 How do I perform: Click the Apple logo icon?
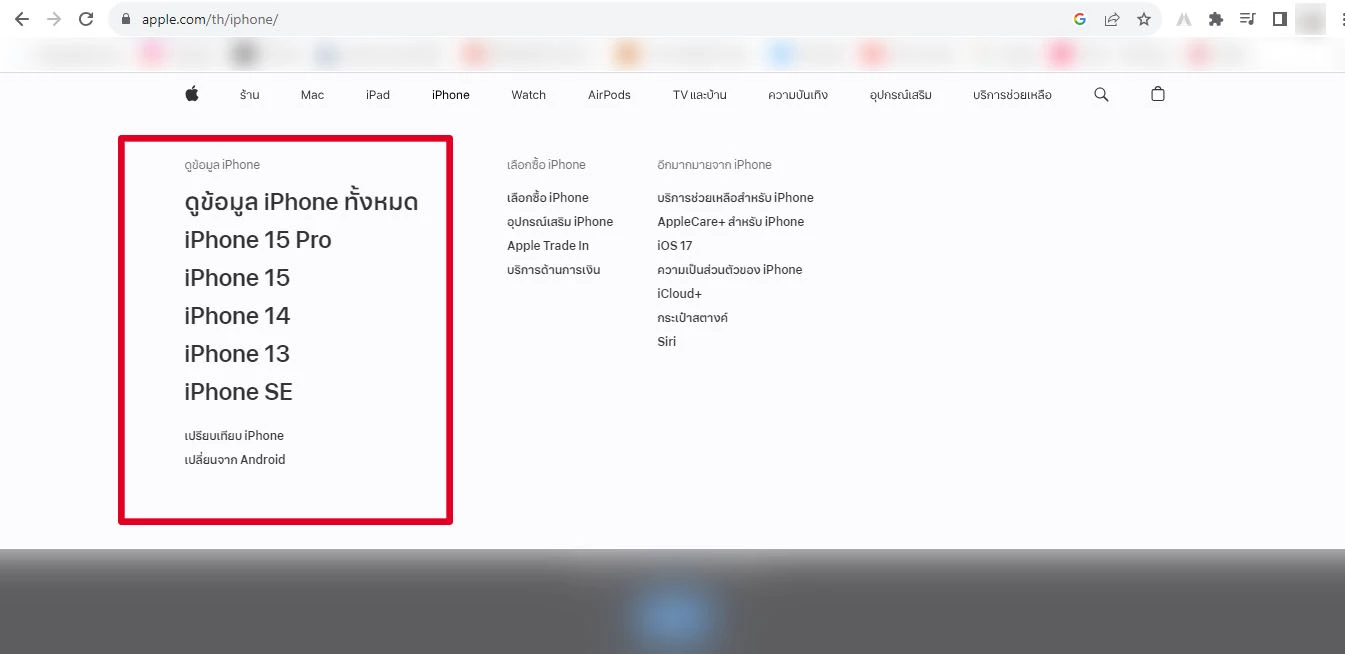(192, 94)
